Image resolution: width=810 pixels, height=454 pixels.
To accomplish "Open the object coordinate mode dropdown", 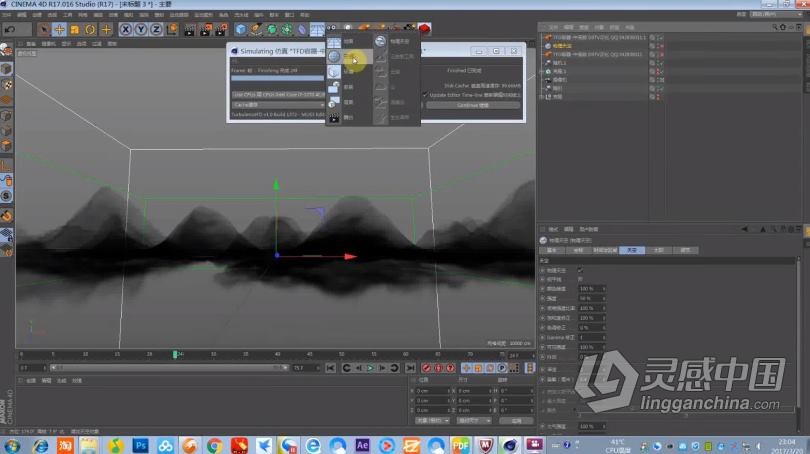I will [432, 420].
